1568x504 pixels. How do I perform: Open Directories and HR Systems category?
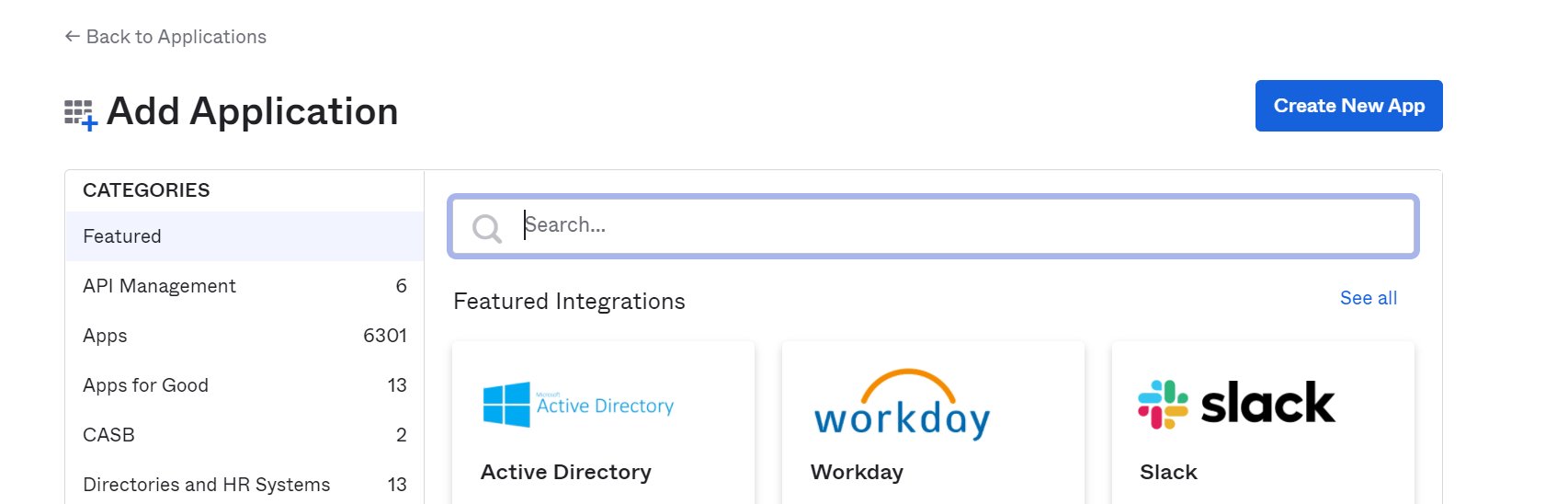[206, 485]
